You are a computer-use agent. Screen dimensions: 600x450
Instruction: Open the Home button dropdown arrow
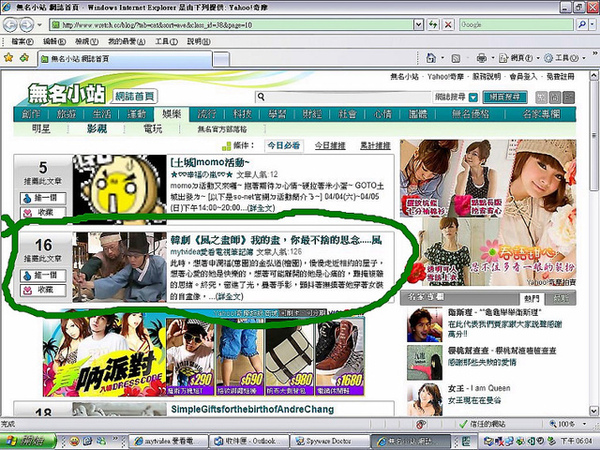coord(443,59)
